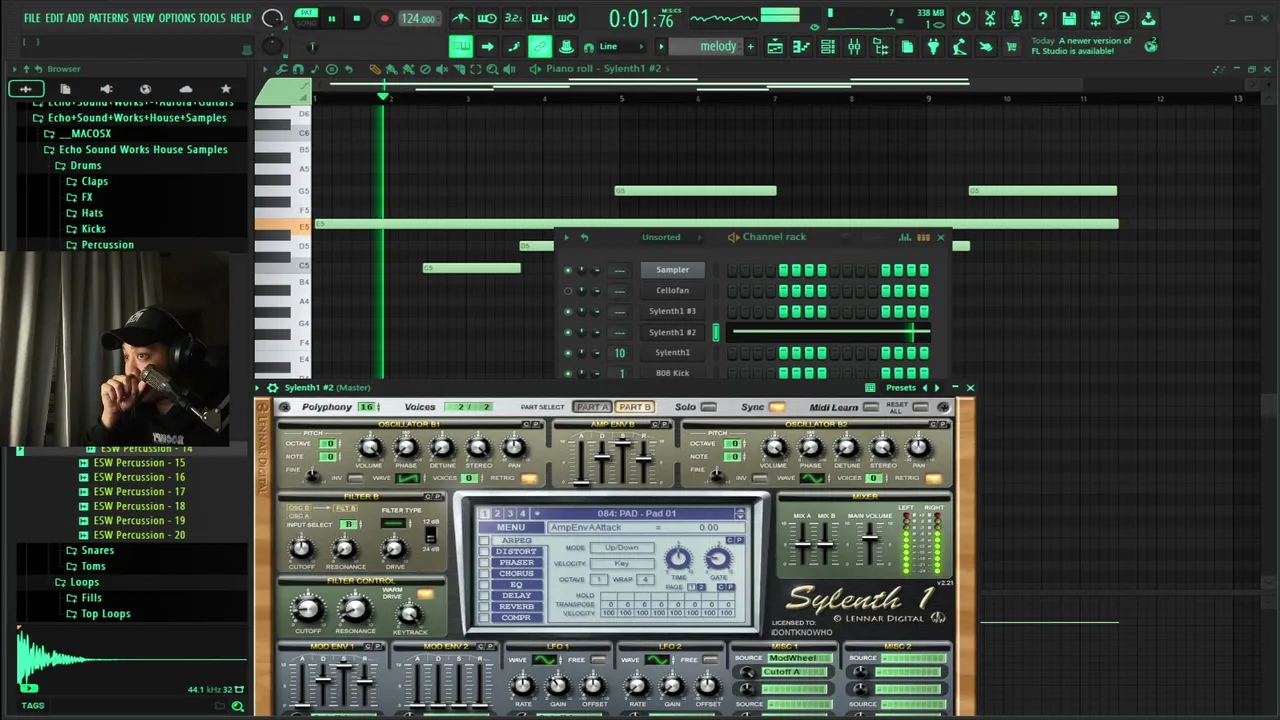Screen dimensions: 1280x720
Task: Select the Sampler channel button
Action: tap(672, 269)
